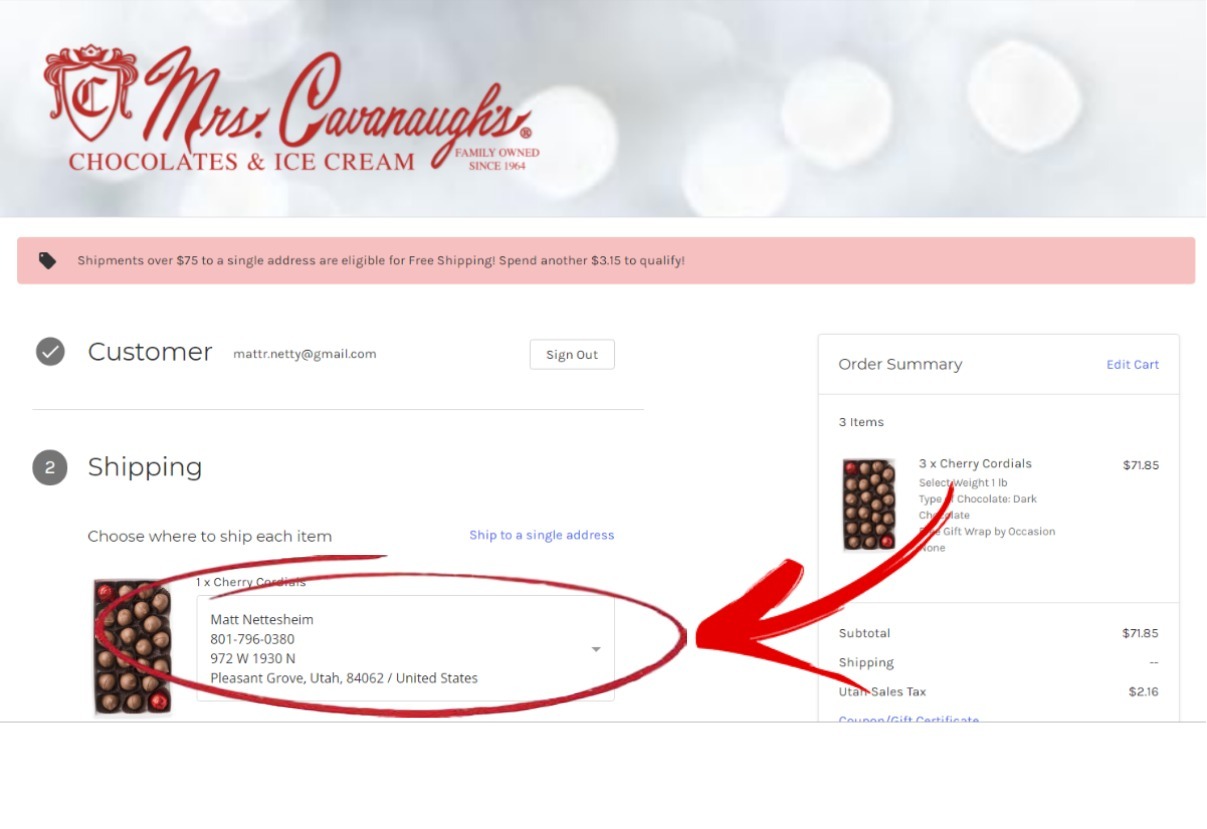Click the Shipping step number 2 icon
1207x829 pixels.
50,467
